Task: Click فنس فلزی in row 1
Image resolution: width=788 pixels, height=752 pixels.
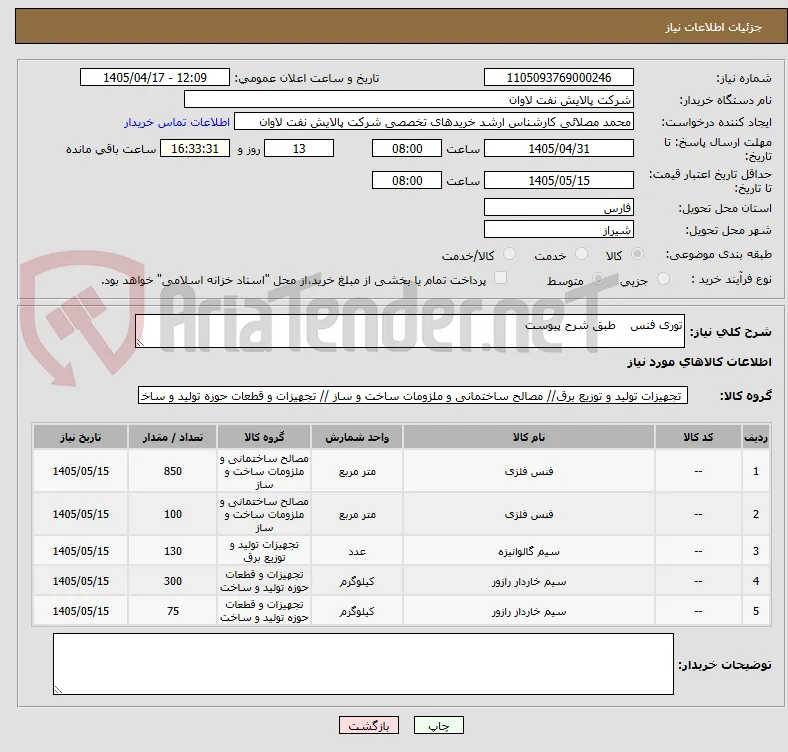Action: [529, 471]
